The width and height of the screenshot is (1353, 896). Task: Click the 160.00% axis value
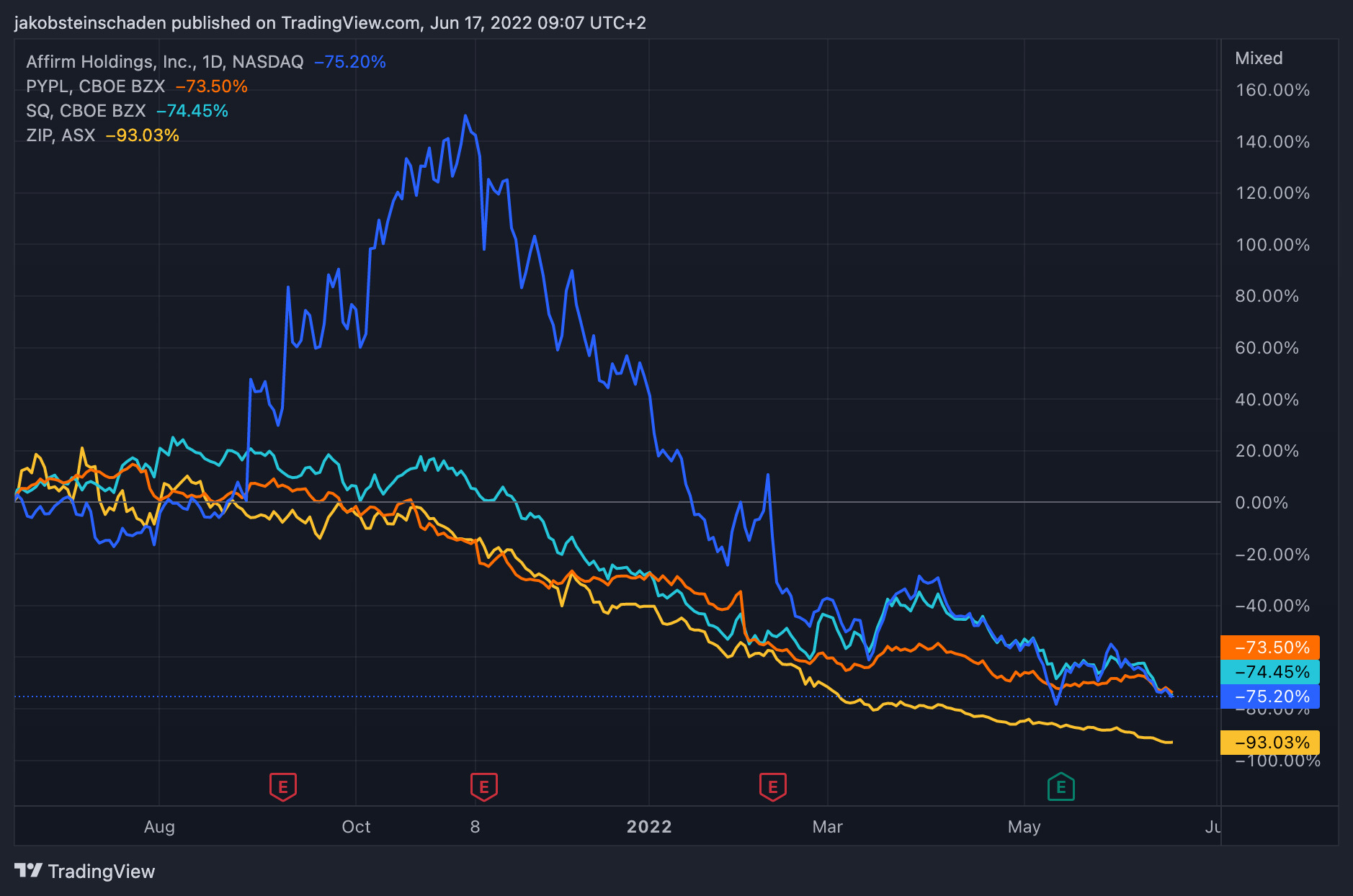click(x=1272, y=90)
